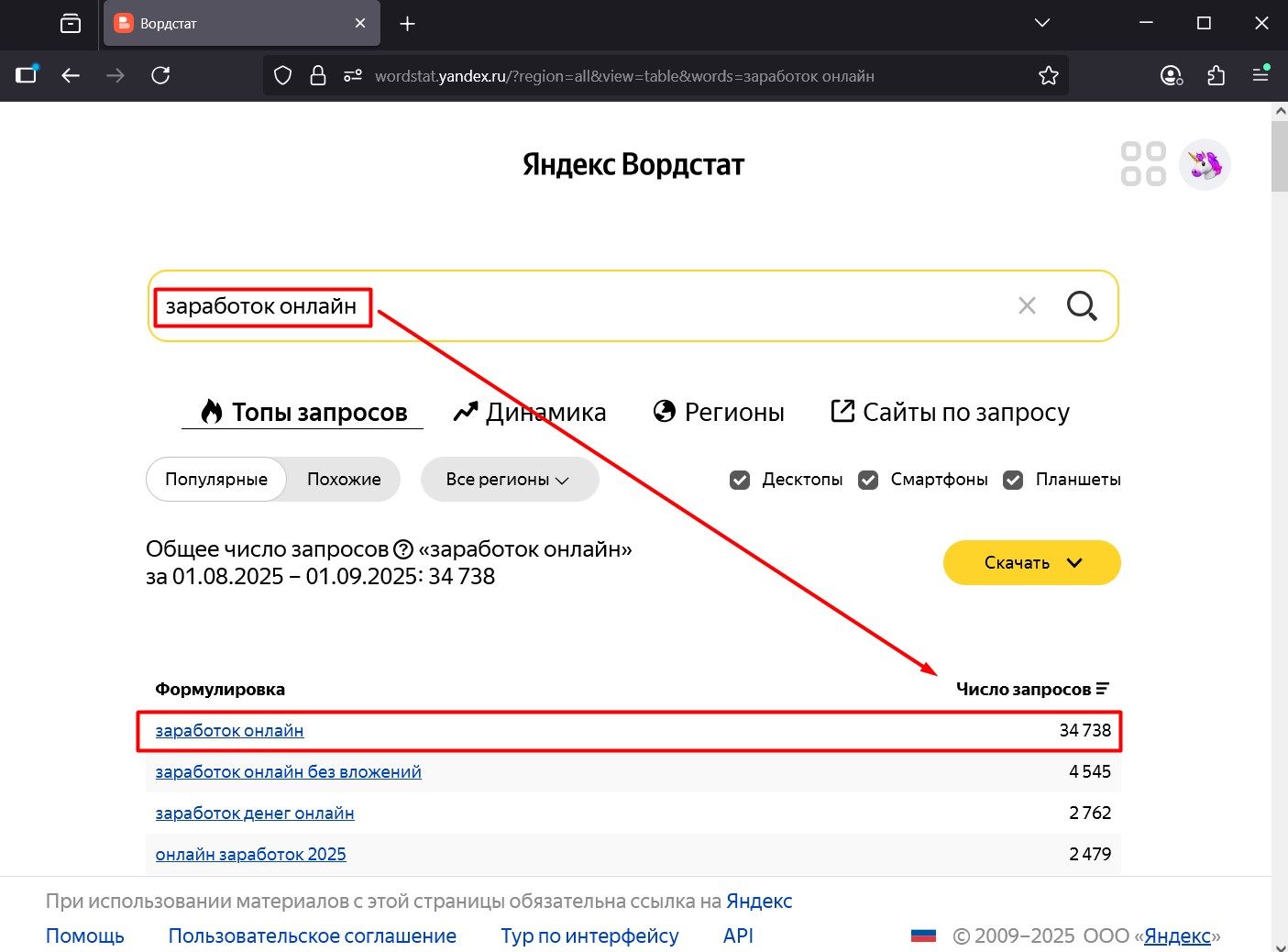Toggle the Планшеты checkbox
The width and height of the screenshot is (1288, 952).
[x=1013, y=479]
